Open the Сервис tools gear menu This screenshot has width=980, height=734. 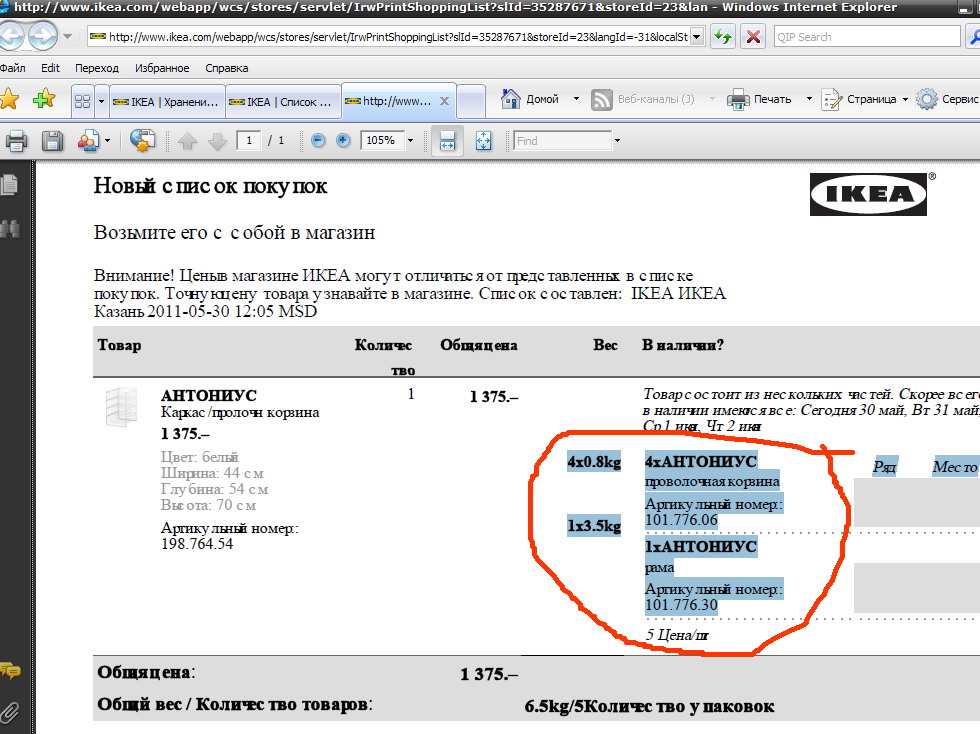point(948,99)
